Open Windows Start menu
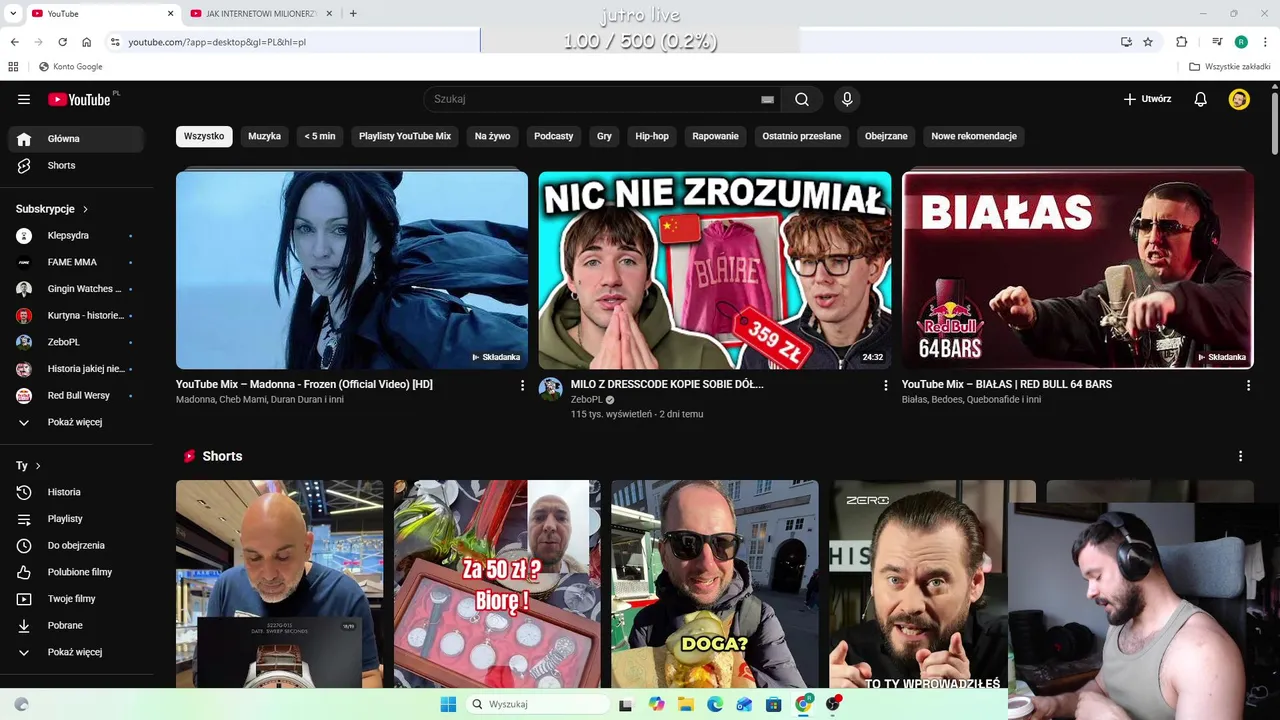The width and height of the screenshot is (1280, 720). 448,704
